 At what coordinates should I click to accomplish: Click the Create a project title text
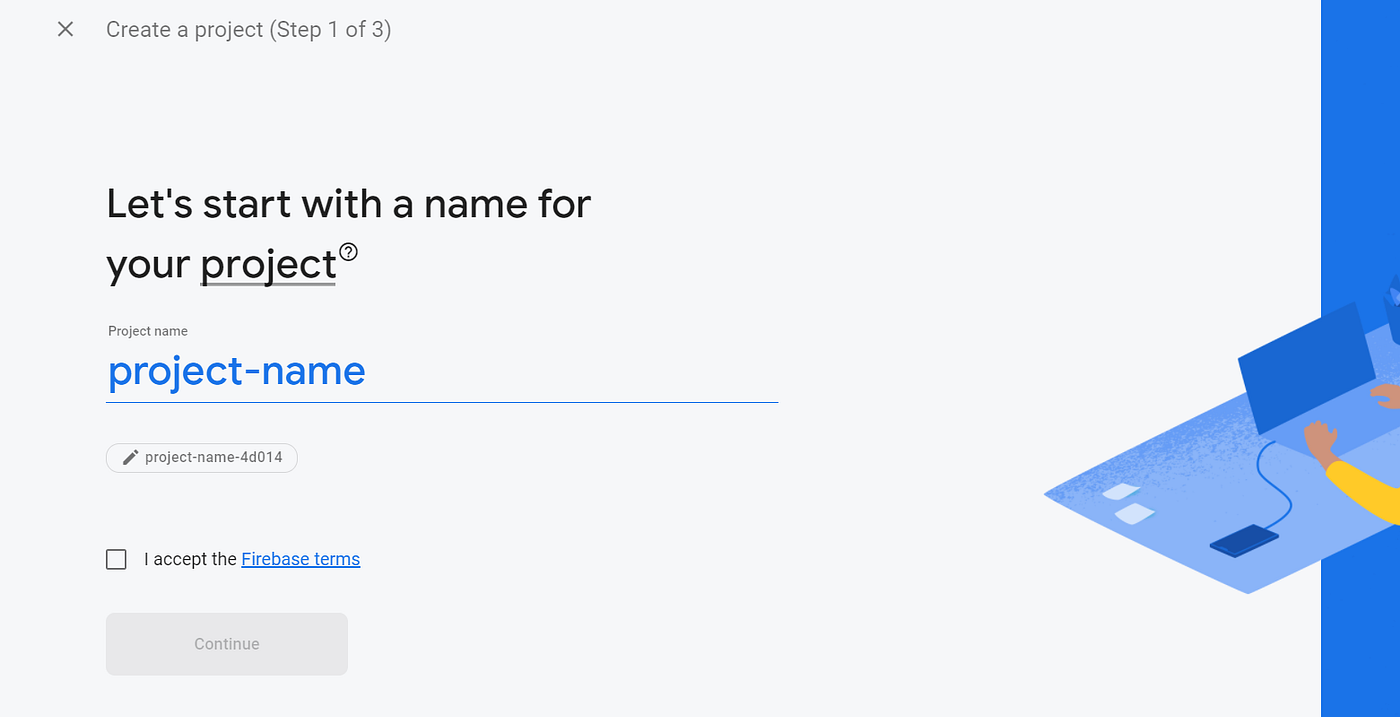coord(248,29)
